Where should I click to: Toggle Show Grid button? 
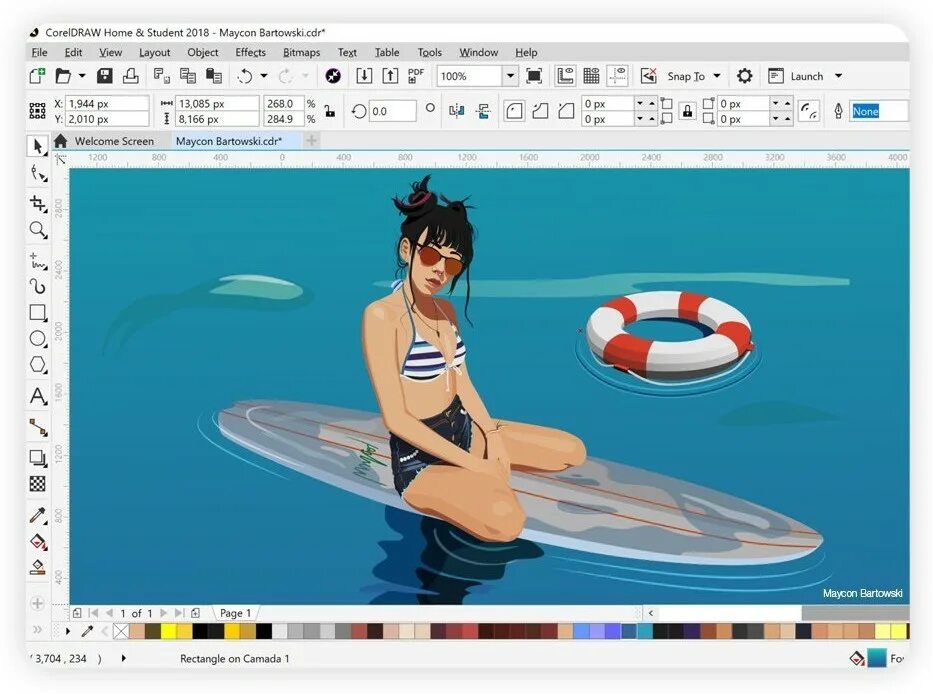coord(591,76)
